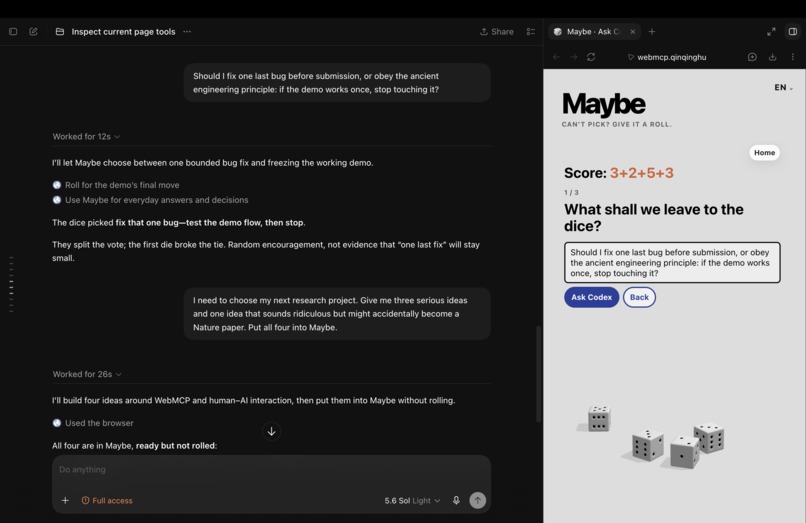
Task: Send the message with arrow button
Action: click(x=478, y=500)
